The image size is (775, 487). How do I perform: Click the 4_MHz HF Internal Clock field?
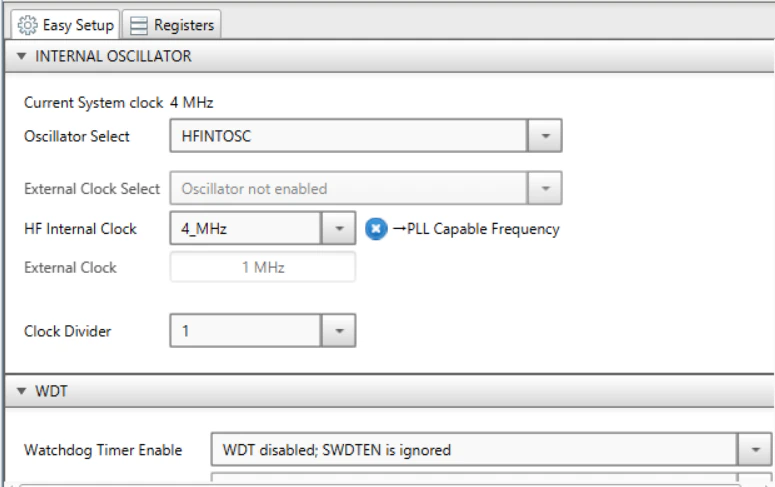click(x=262, y=228)
